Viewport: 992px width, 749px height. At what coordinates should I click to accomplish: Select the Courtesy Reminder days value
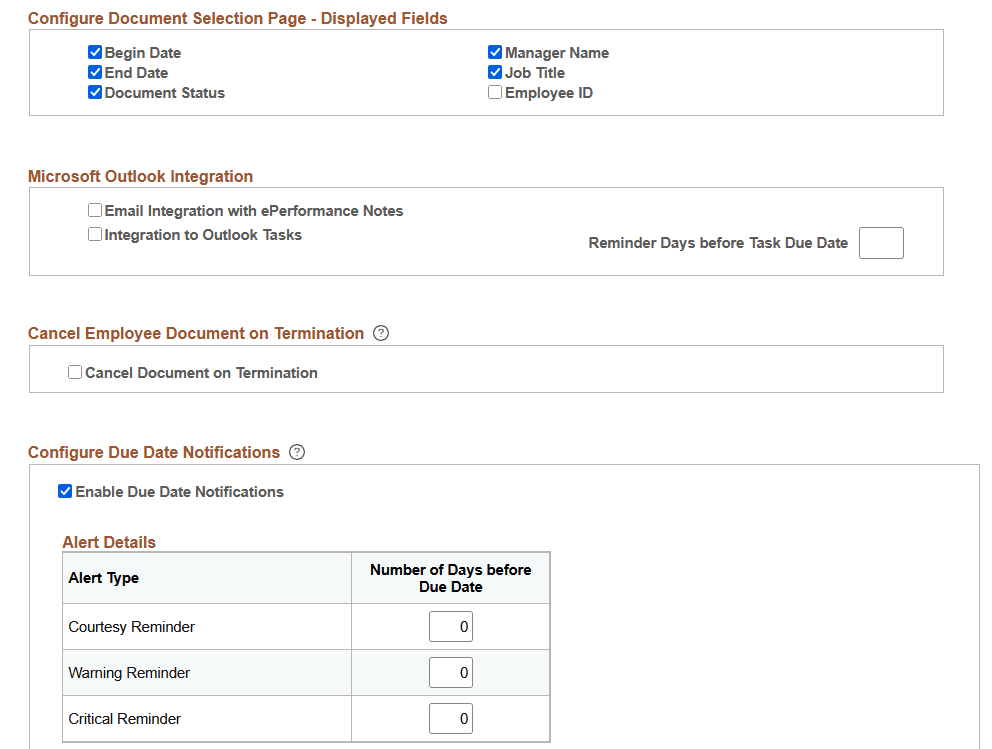coord(450,626)
